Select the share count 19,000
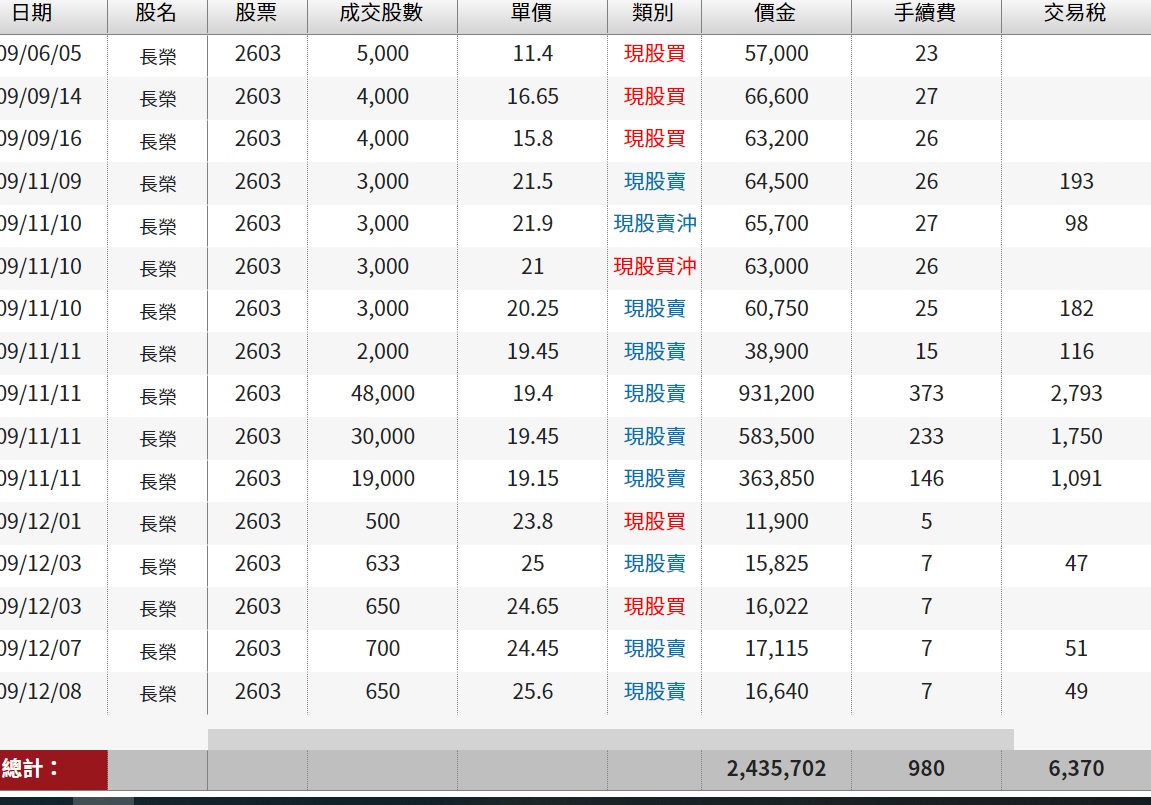The width and height of the screenshot is (1151, 805). click(x=382, y=479)
